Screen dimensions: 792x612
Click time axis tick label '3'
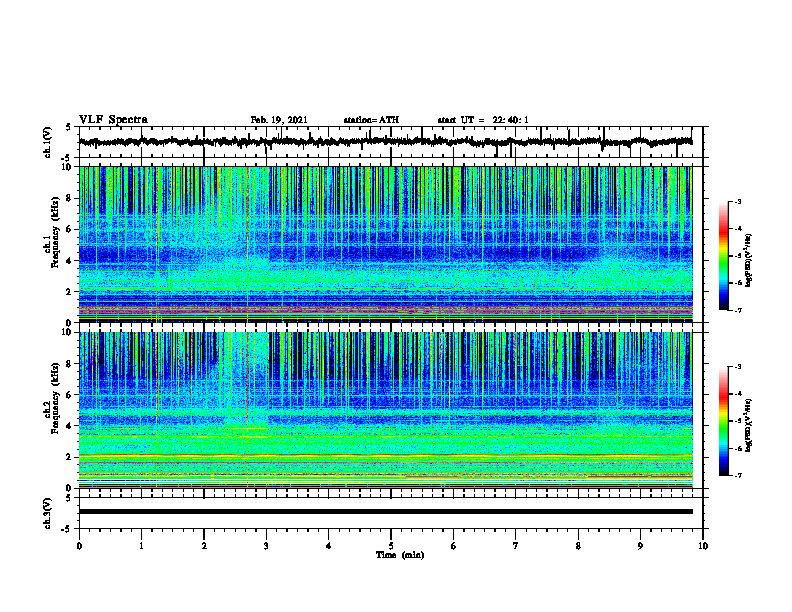click(266, 546)
